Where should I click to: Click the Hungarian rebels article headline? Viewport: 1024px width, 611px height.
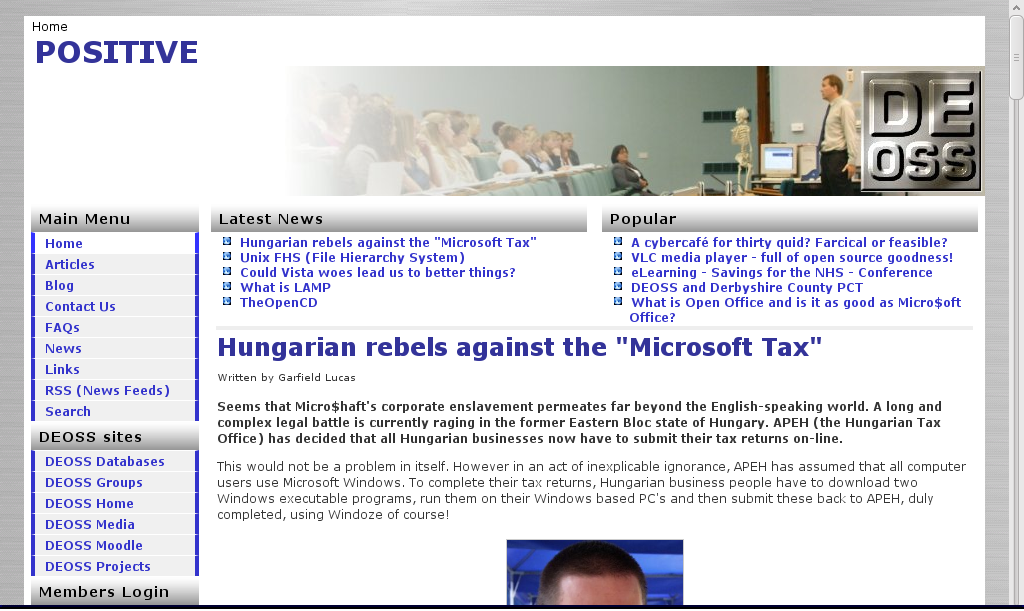click(x=519, y=348)
